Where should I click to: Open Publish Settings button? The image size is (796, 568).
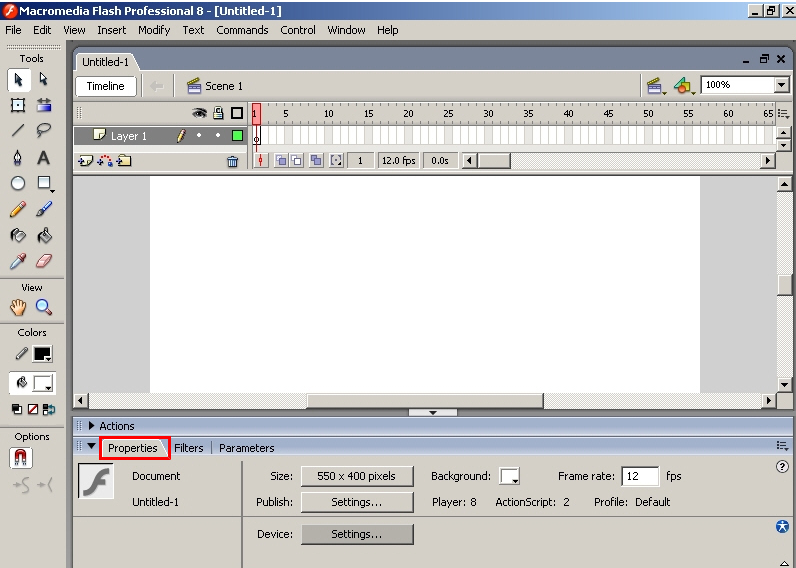tap(357, 502)
